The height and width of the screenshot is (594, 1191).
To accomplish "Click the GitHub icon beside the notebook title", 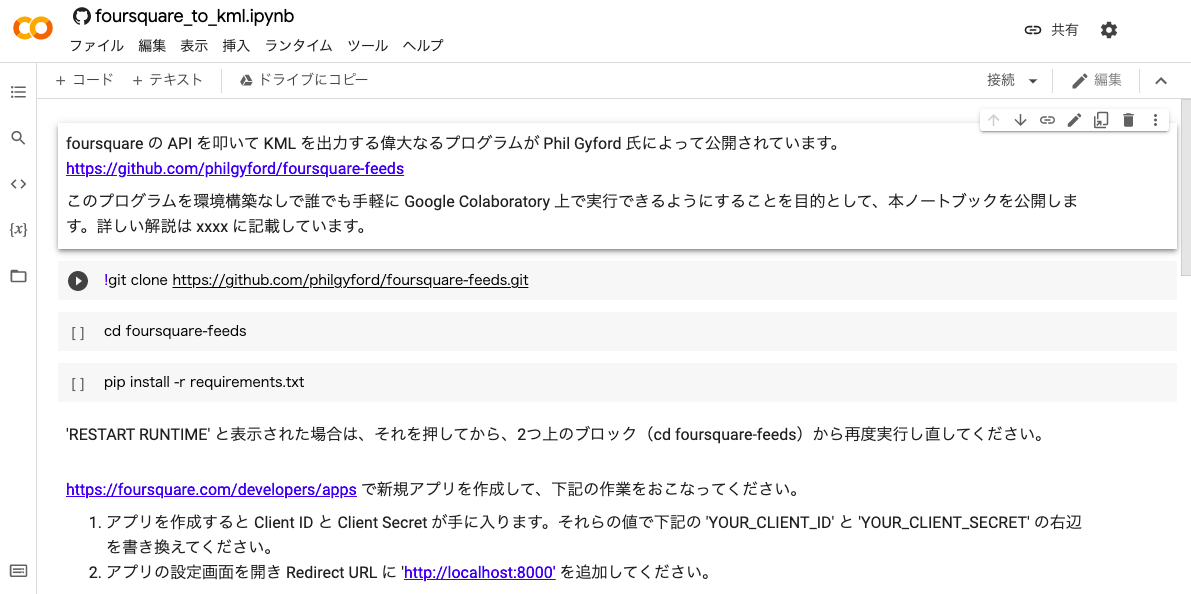I will 82,15.
